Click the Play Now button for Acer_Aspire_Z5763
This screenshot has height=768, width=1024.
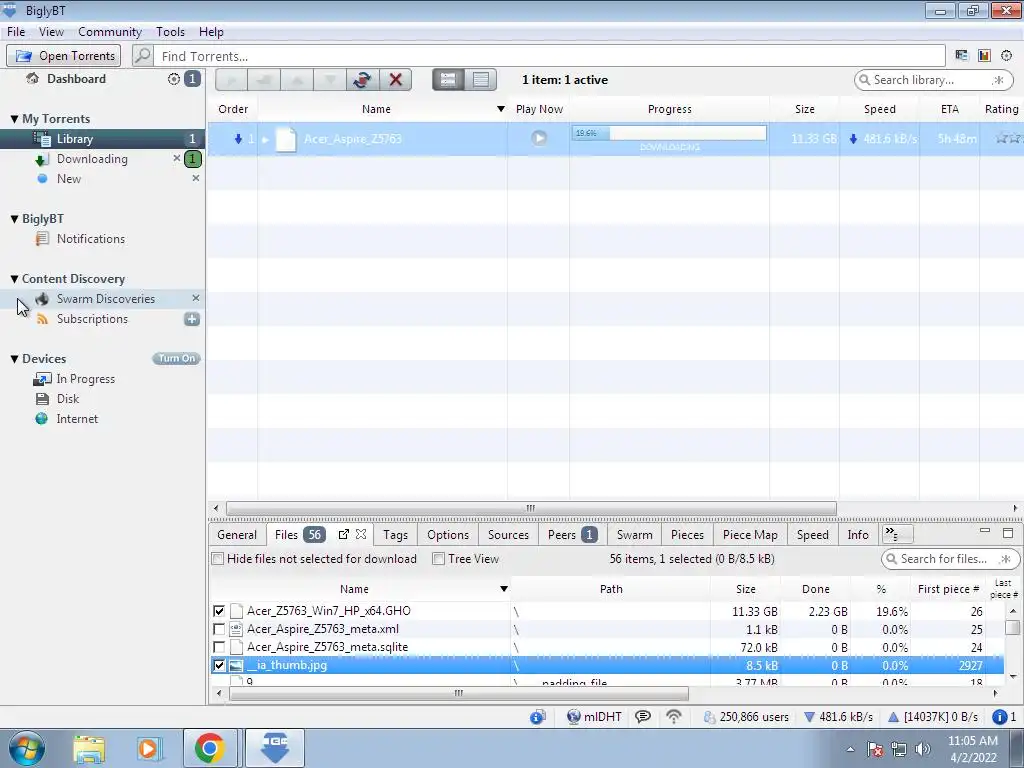point(539,138)
